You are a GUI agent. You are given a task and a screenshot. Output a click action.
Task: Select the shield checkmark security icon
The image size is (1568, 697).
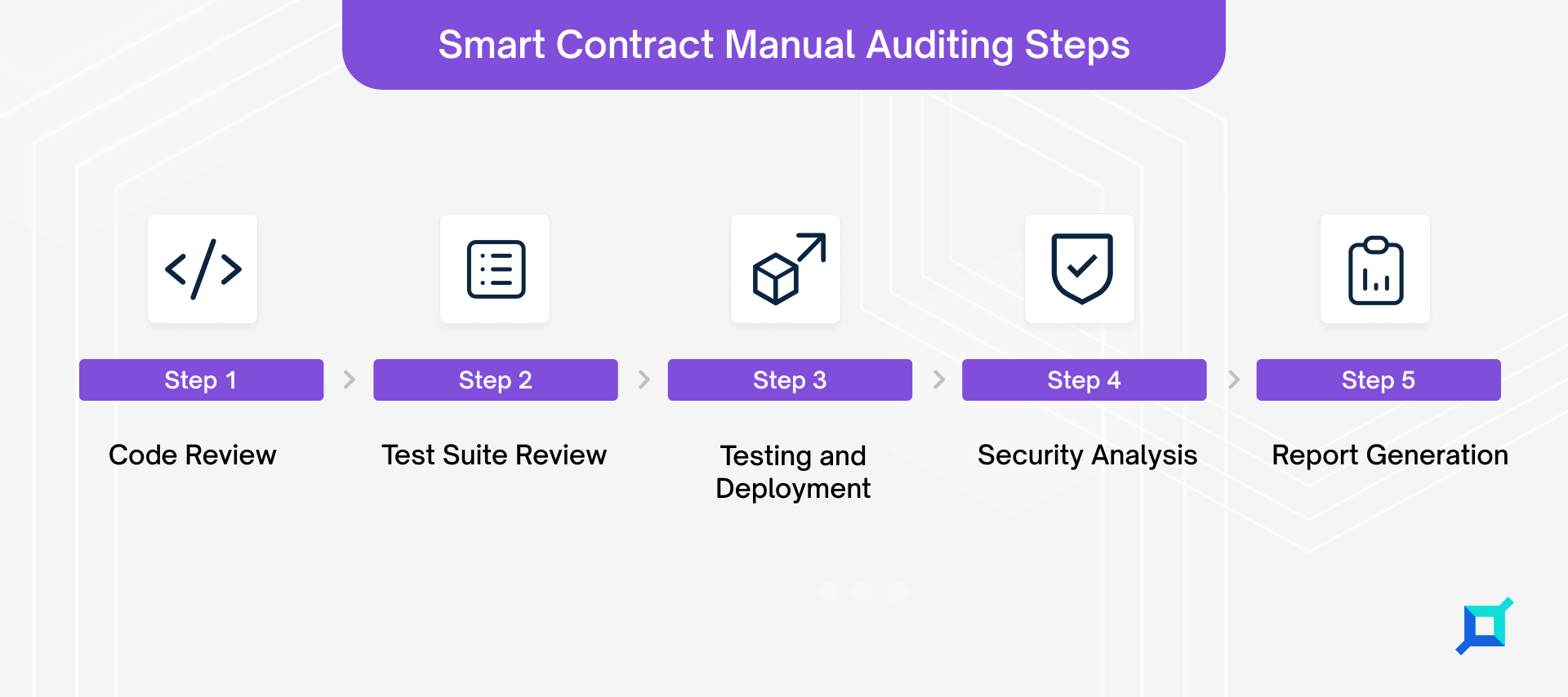pos(1080,269)
